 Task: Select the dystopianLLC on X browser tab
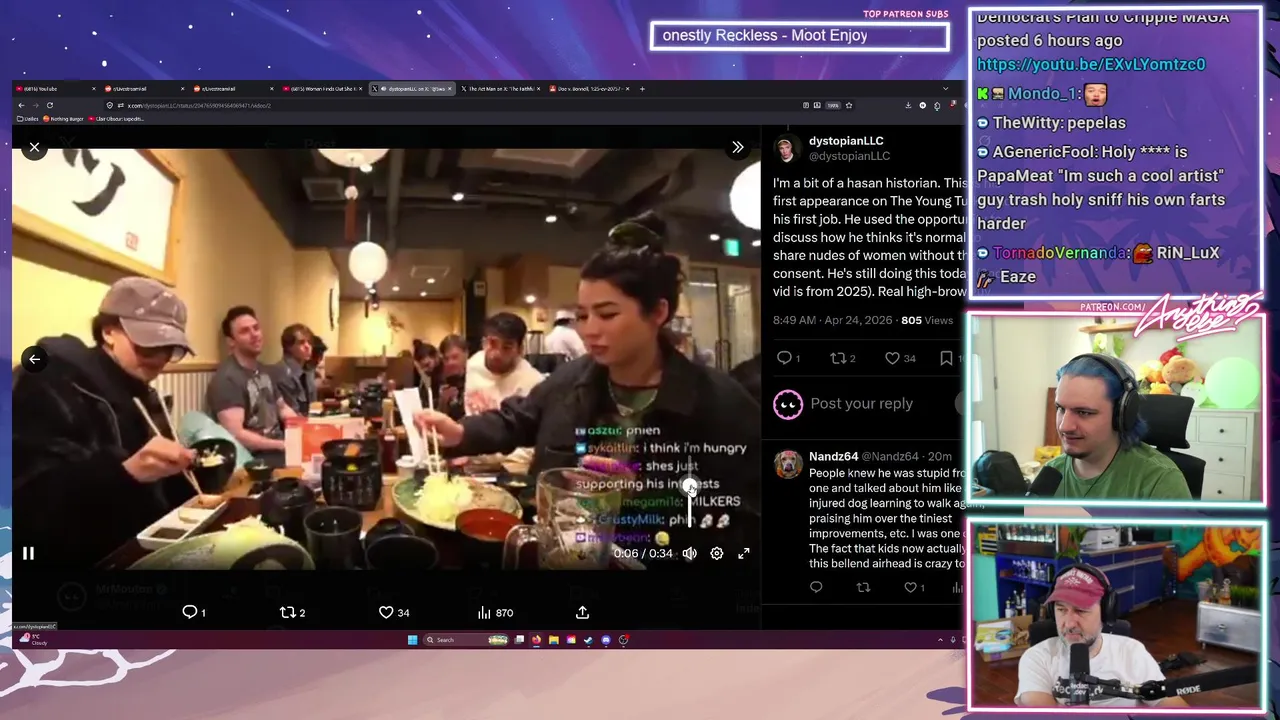[x=412, y=89]
